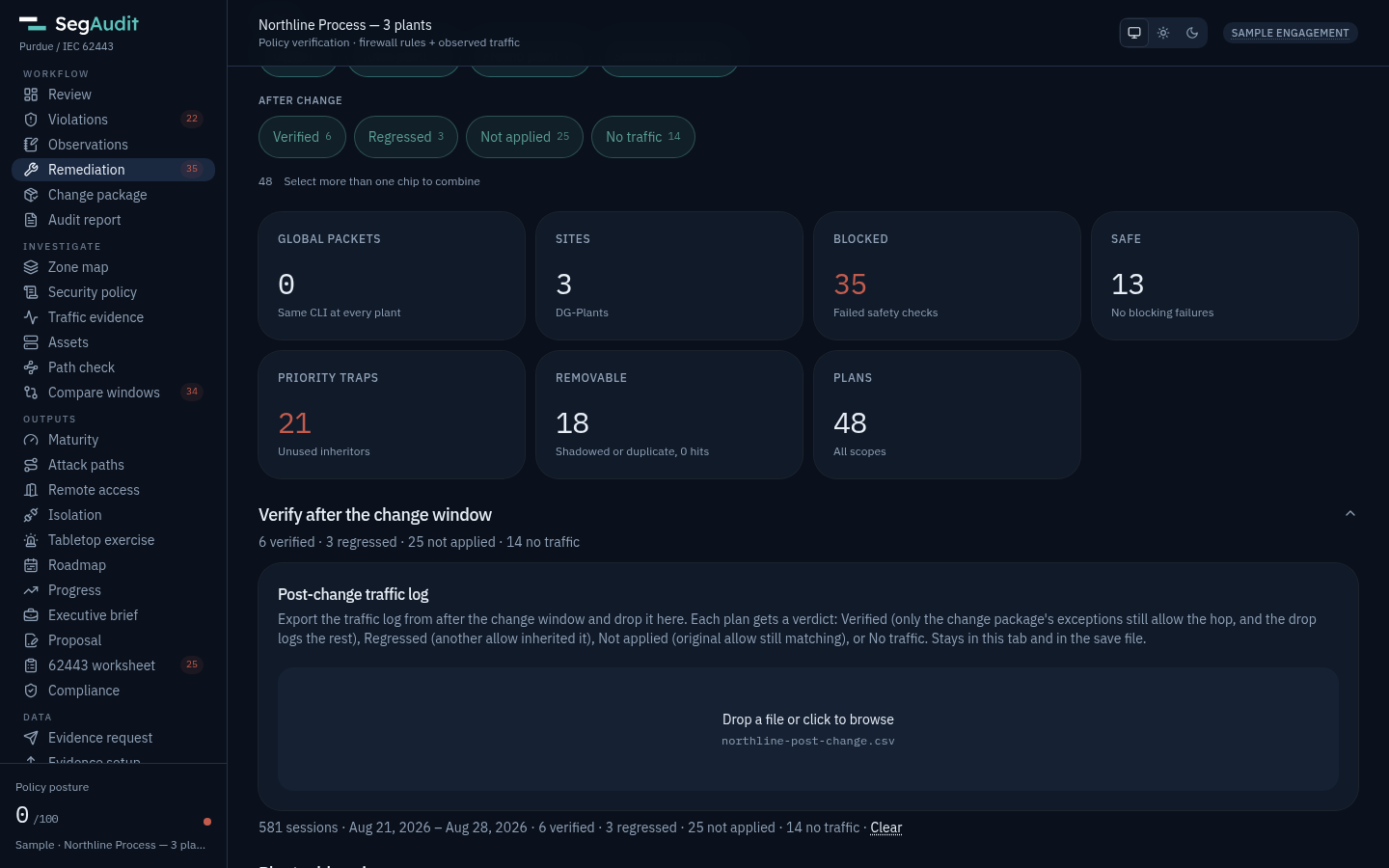Switch to light theme

coord(1163,33)
